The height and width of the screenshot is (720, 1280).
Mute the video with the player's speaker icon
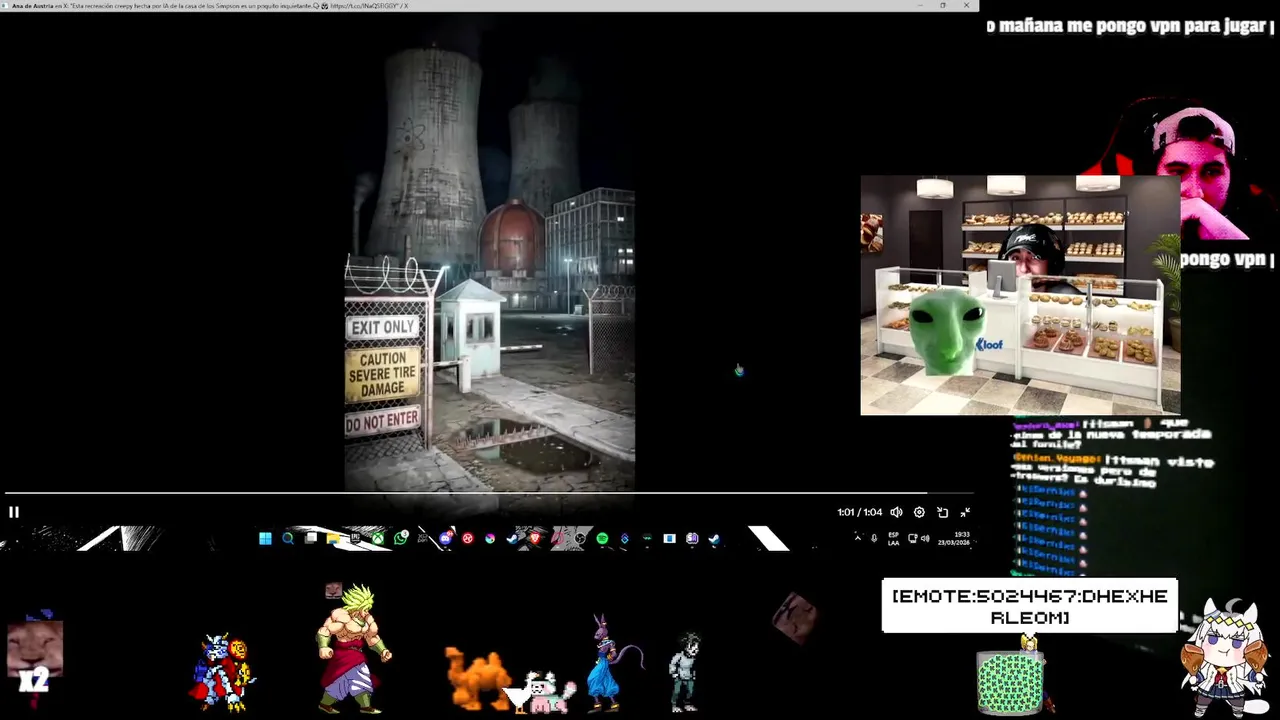[896, 512]
